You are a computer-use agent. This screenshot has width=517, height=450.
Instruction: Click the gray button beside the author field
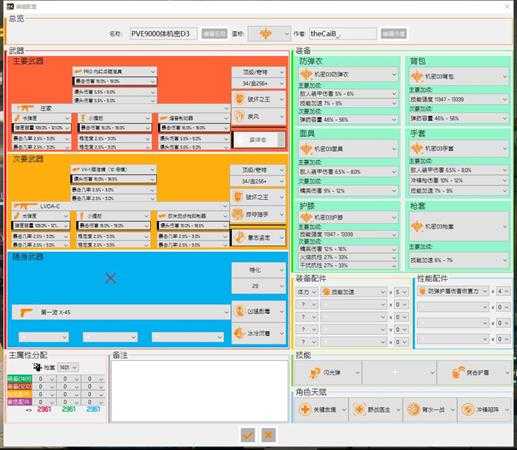pos(393,34)
